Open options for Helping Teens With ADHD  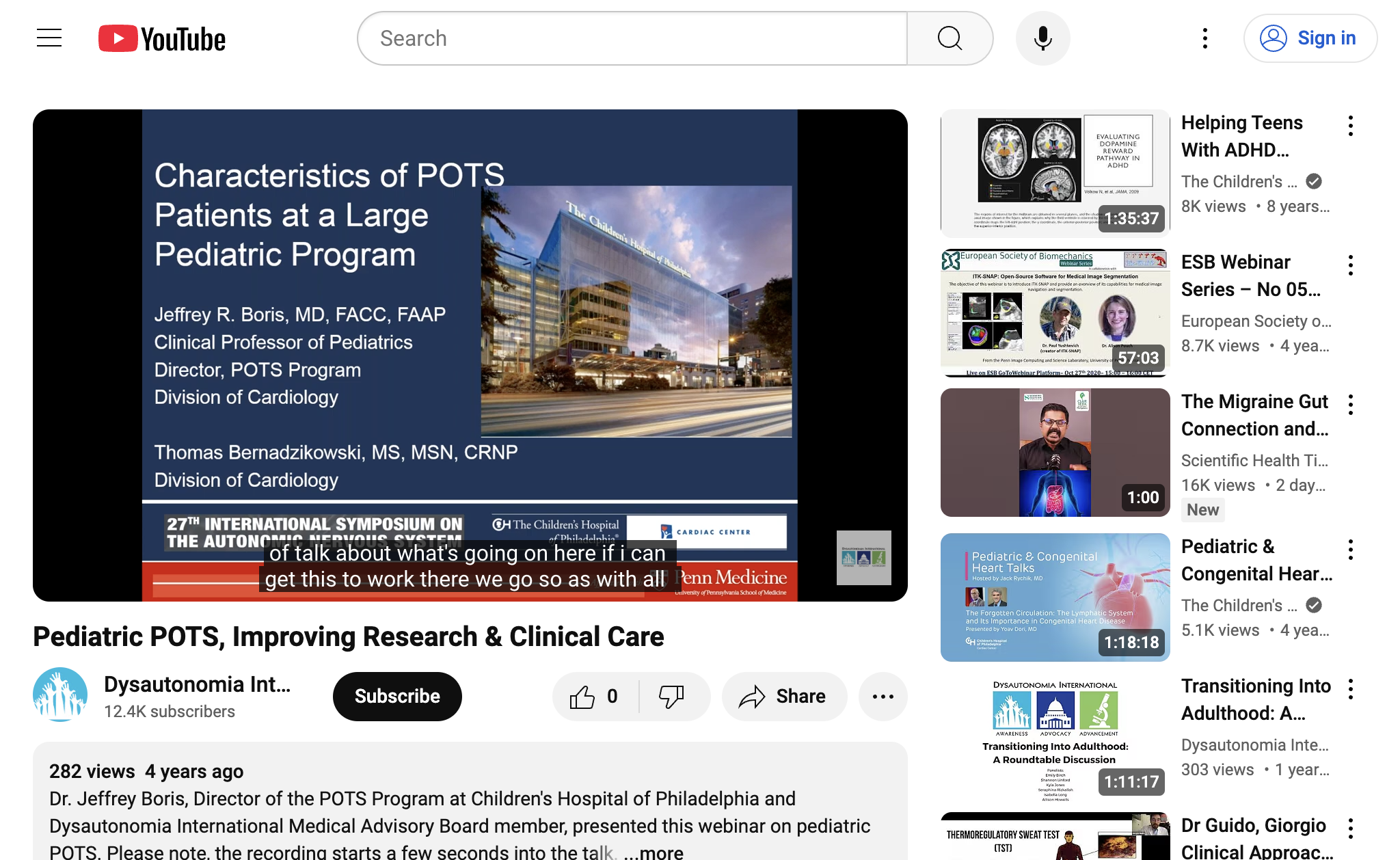point(1350,126)
